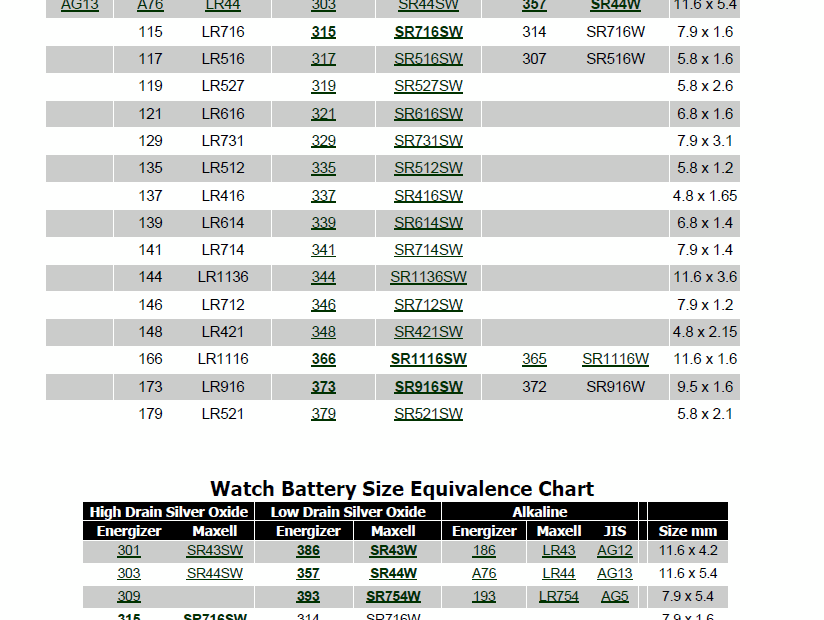Follow the SR43W link
824x620 pixels.
pos(393,551)
